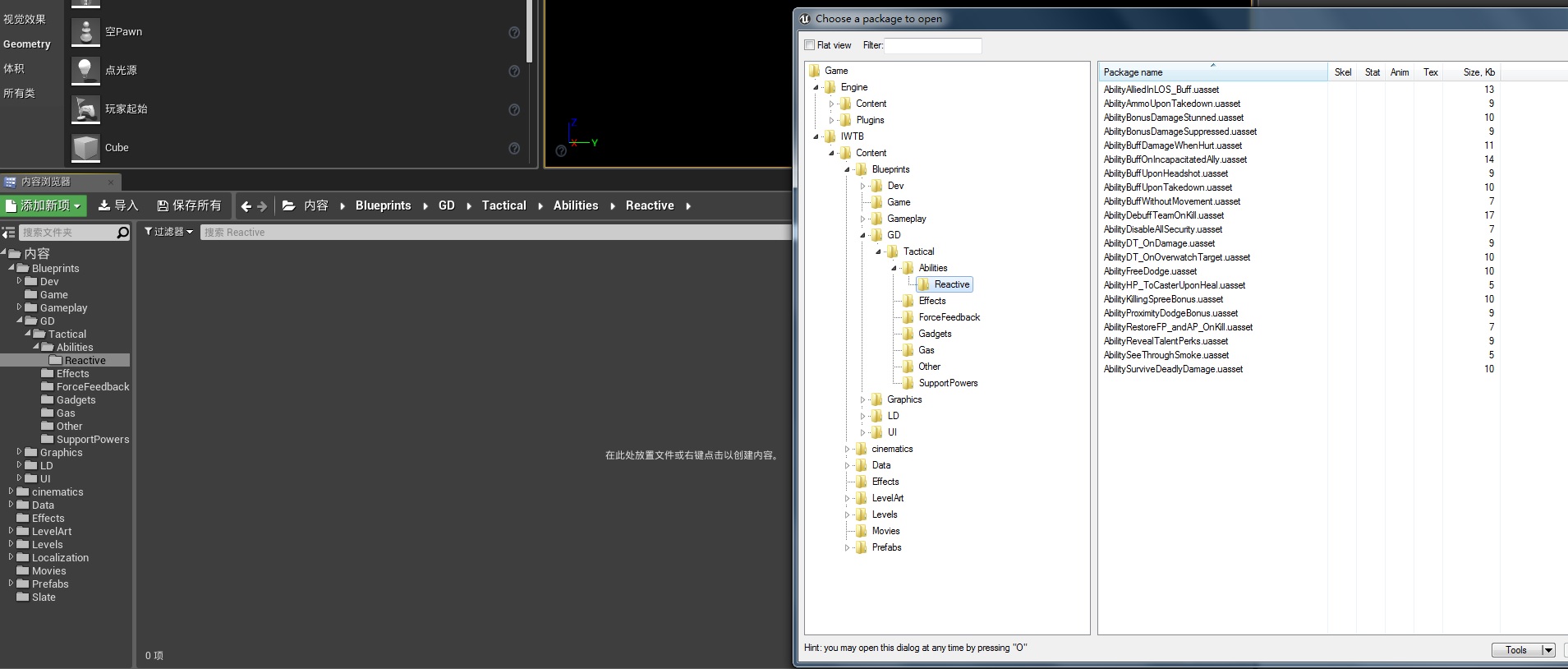
Task: Click the point light bulb icon
Action: point(85,71)
